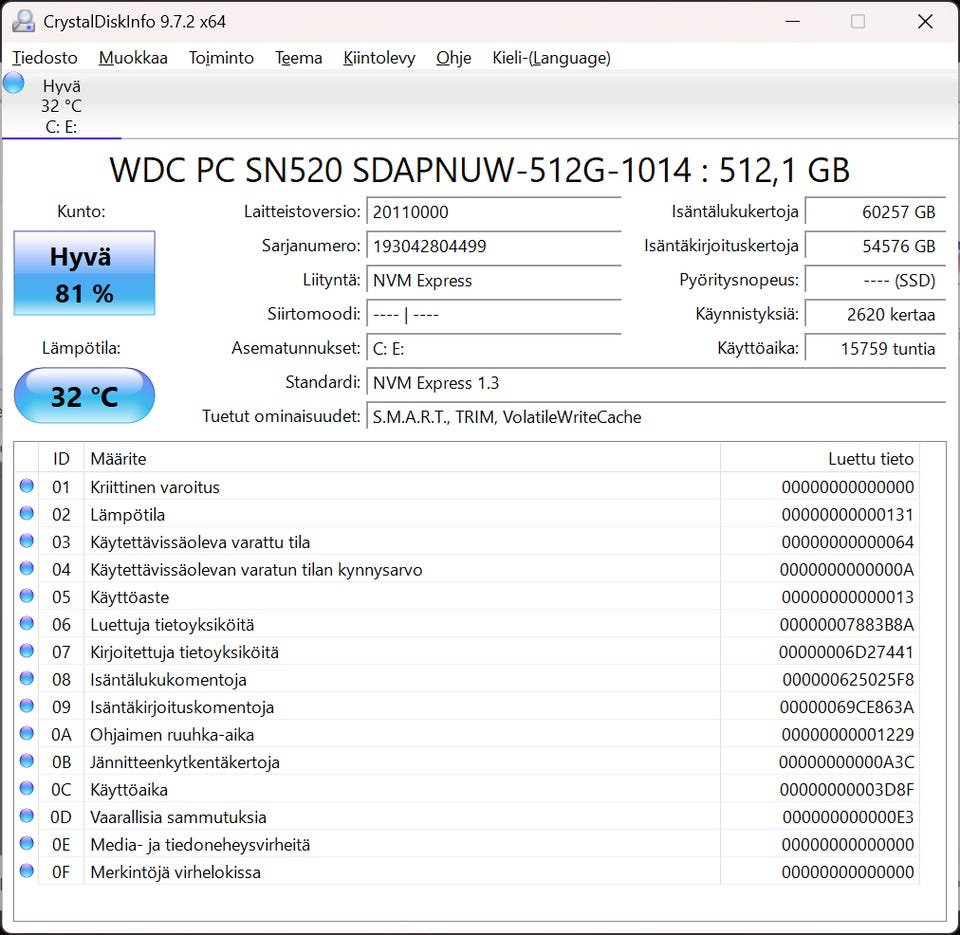Click the Laitteistoversio field 20110000

pyautogui.click(x=493, y=212)
